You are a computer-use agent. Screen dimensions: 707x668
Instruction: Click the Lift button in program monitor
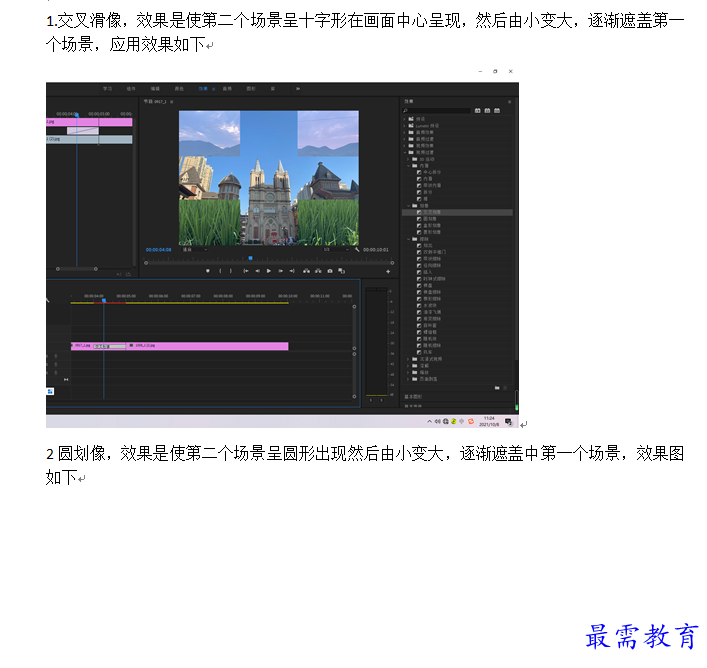pyautogui.click(x=306, y=271)
